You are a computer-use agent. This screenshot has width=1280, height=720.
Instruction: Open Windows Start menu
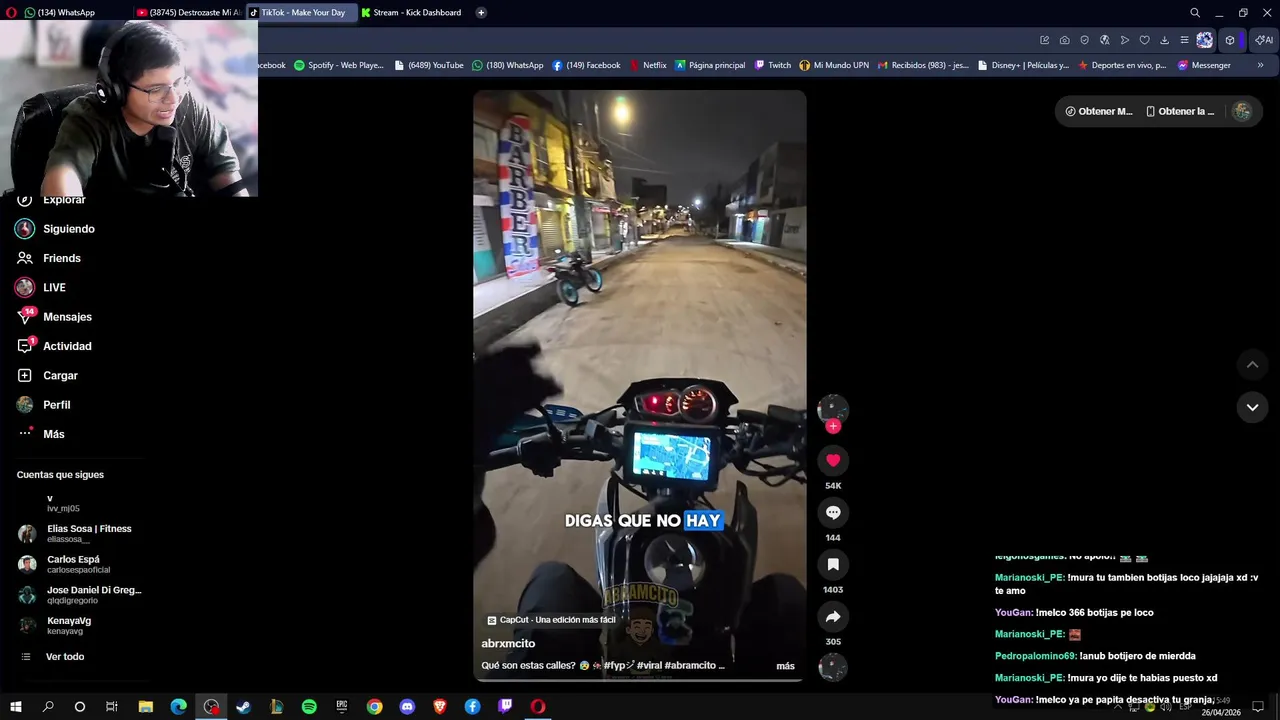15,706
